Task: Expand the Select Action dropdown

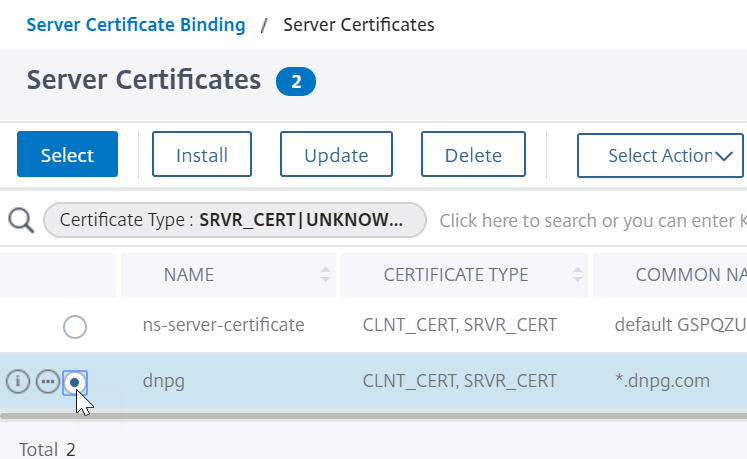Action: [x=660, y=155]
